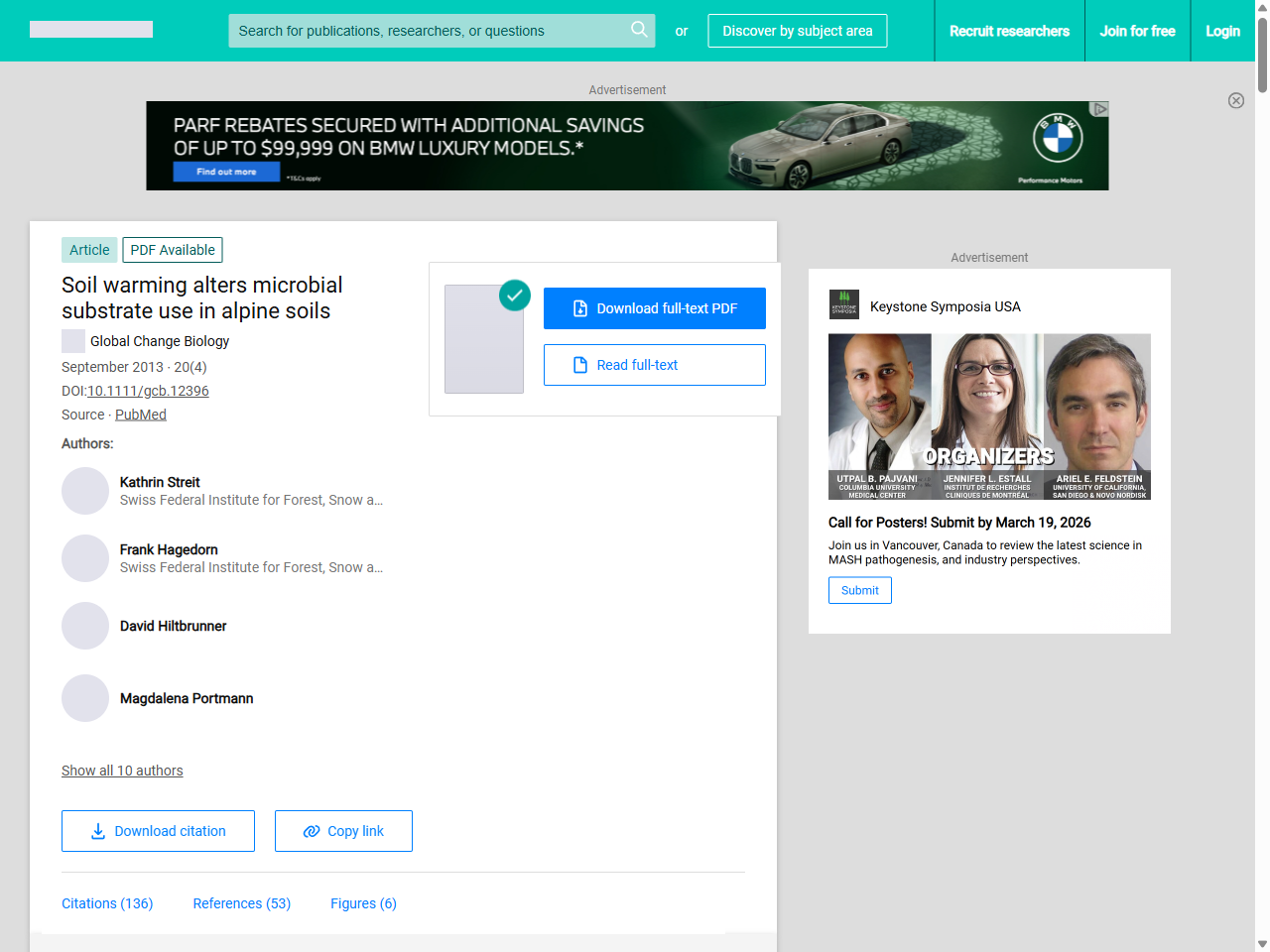1270x952 pixels.
Task: Click Join for free
Action: click(x=1137, y=31)
